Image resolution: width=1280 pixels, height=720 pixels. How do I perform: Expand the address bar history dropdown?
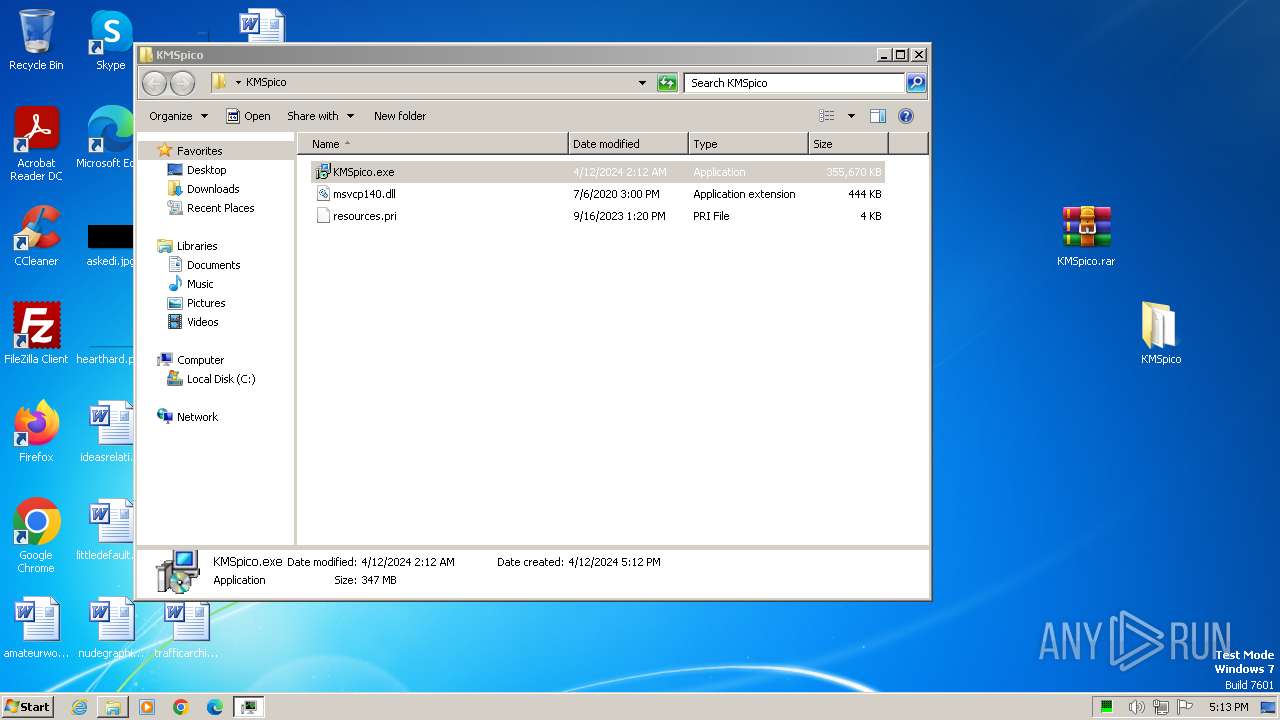tap(642, 83)
